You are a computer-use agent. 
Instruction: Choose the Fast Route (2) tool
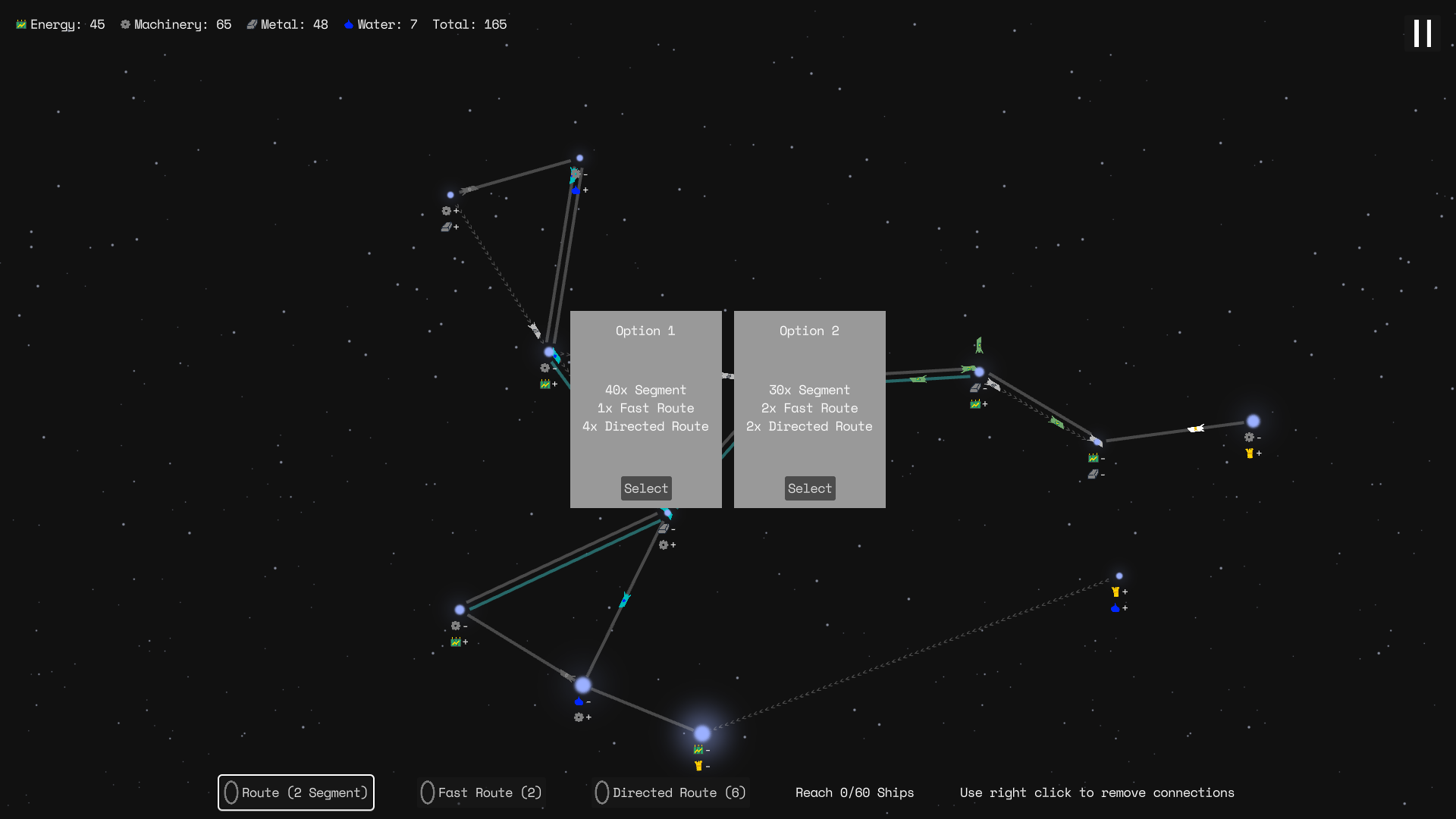(x=481, y=792)
